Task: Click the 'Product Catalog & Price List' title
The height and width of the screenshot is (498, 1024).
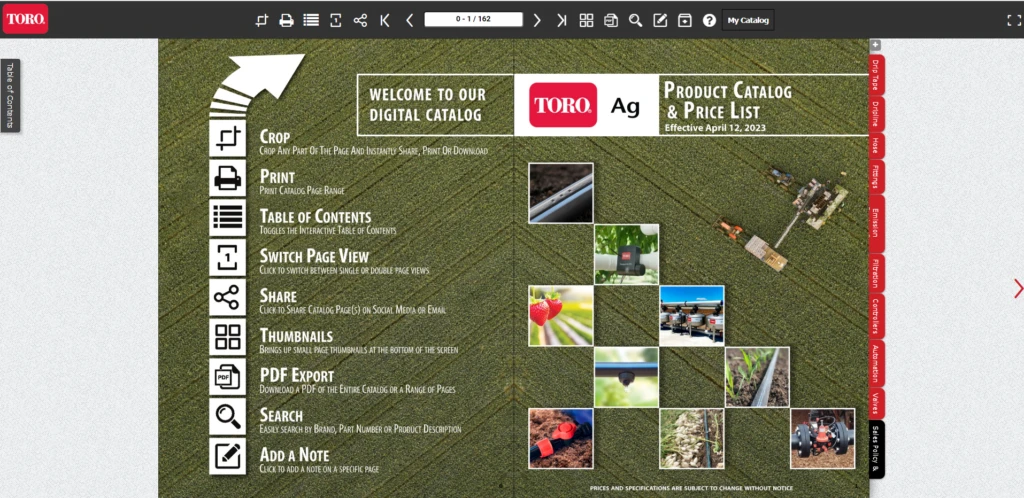Action: tap(728, 101)
